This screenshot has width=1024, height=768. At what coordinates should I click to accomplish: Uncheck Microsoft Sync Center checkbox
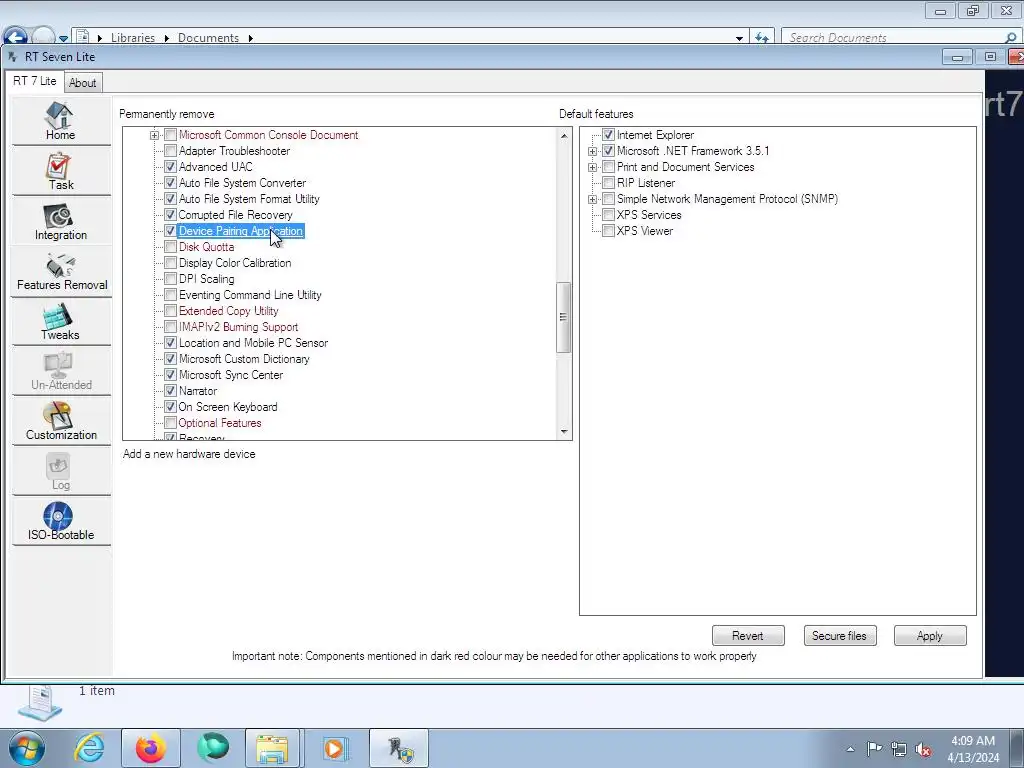(x=170, y=375)
